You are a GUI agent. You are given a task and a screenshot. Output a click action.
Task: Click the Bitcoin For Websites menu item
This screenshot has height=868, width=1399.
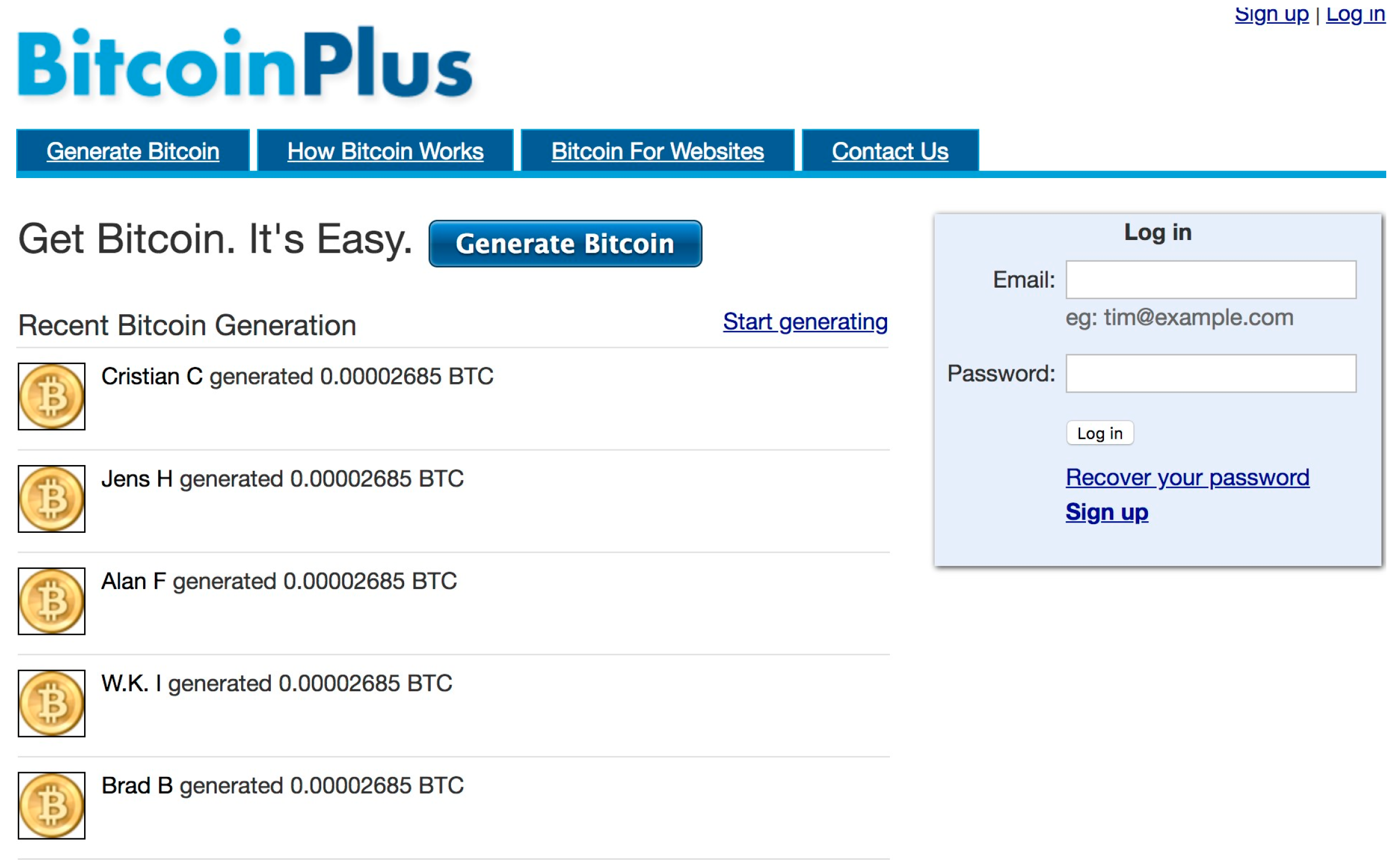tap(656, 150)
